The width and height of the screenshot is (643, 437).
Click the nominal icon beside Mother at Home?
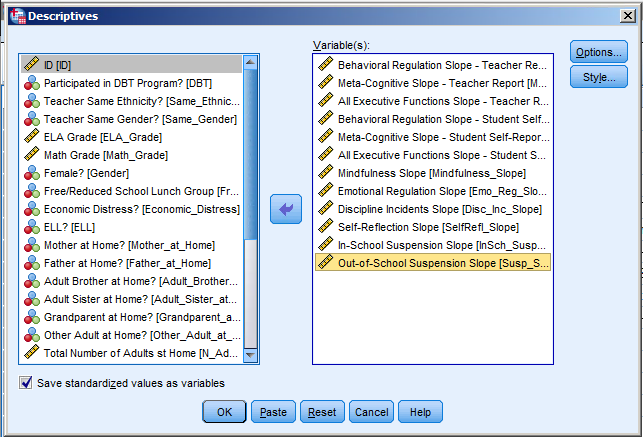[x=32, y=245]
